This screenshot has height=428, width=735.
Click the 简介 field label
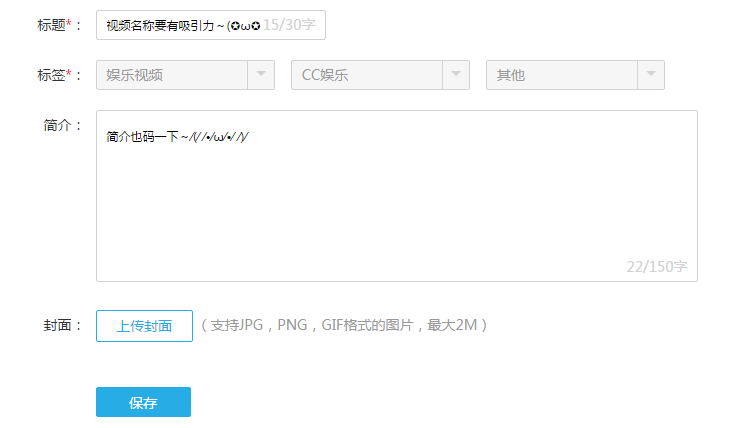click(57, 125)
